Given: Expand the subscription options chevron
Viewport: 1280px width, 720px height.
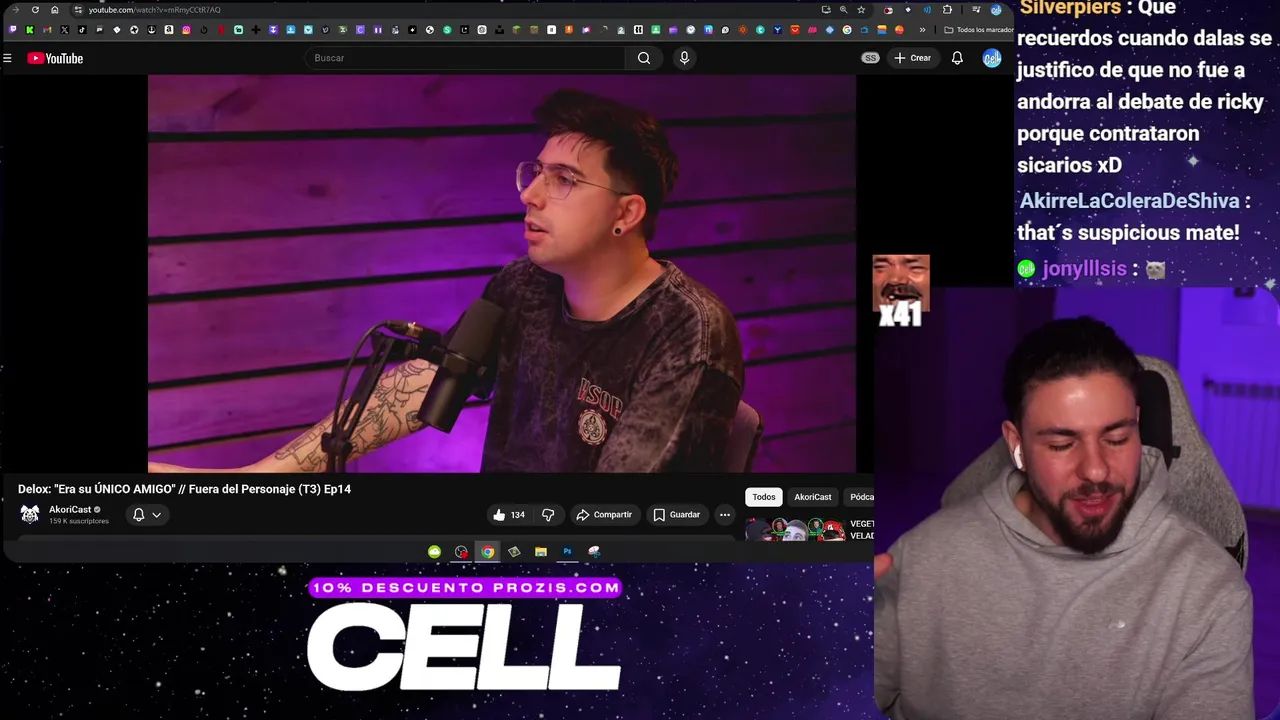Looking at the screenshot, I should (156, 515).
